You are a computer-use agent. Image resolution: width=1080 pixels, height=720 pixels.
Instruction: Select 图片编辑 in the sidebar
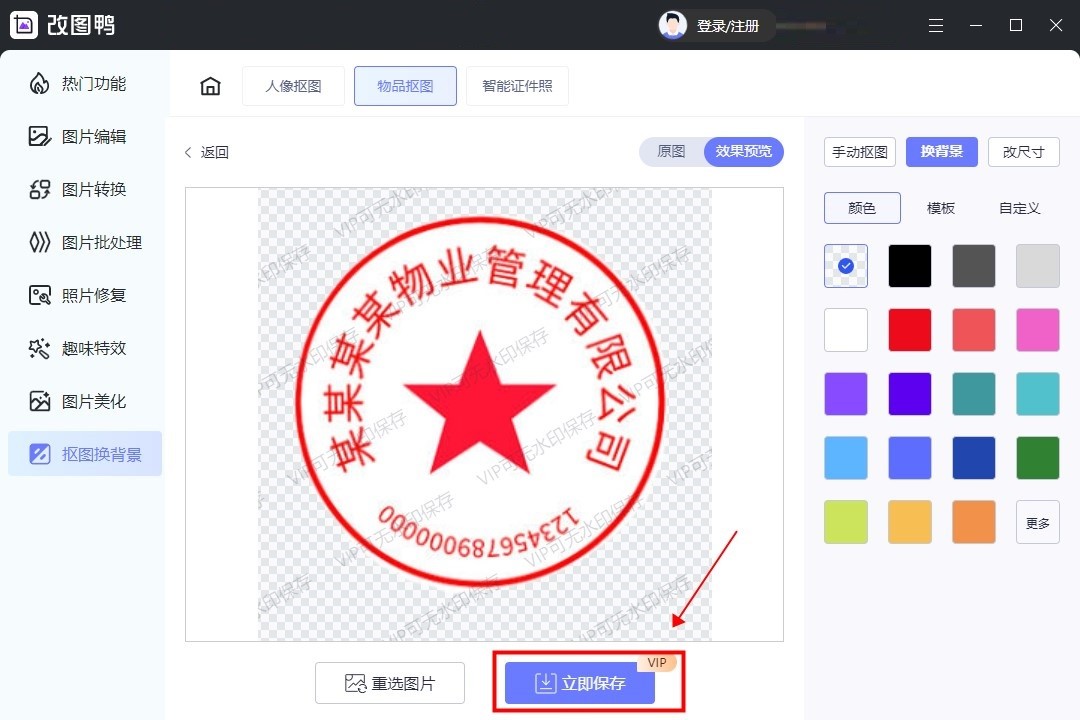(x=85, y=136)
